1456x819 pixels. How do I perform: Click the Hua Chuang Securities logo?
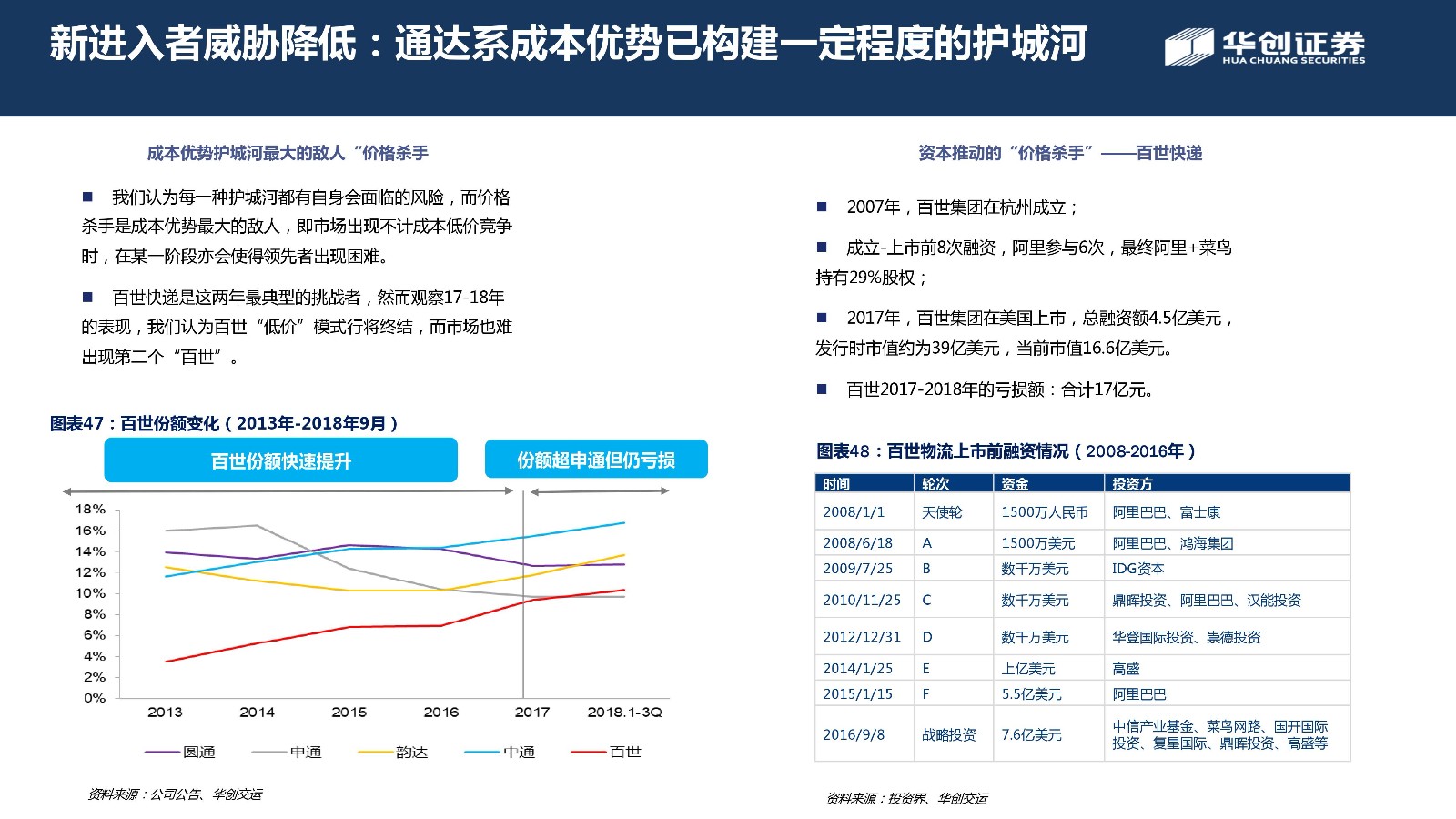pos(1265,46)
